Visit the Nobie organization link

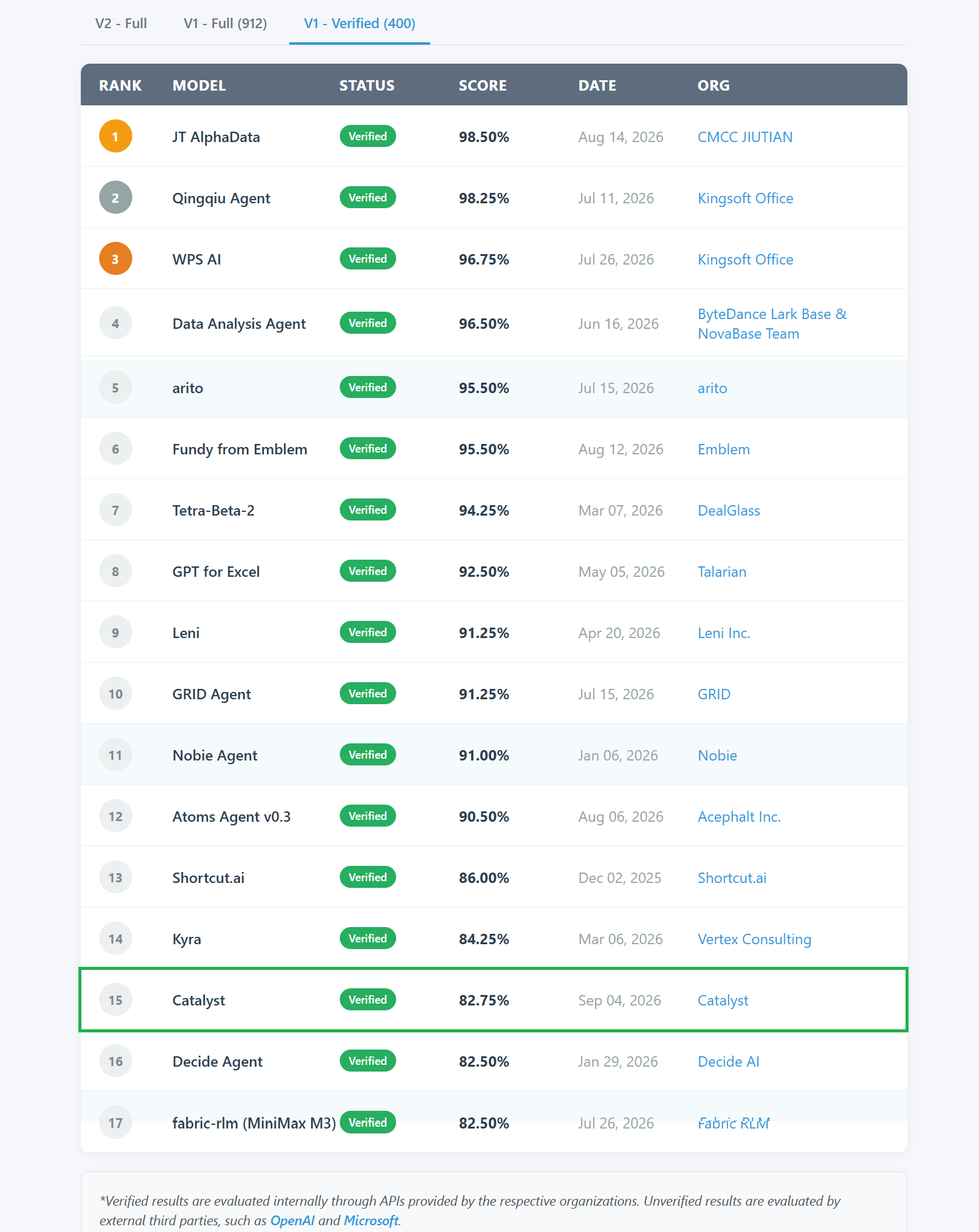pyautogui.click(x=718, y=756)
